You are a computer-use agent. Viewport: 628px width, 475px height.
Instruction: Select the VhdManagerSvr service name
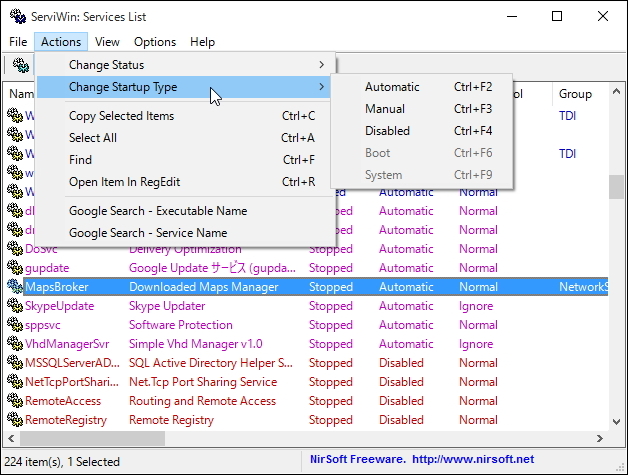[x=67, y=344]
